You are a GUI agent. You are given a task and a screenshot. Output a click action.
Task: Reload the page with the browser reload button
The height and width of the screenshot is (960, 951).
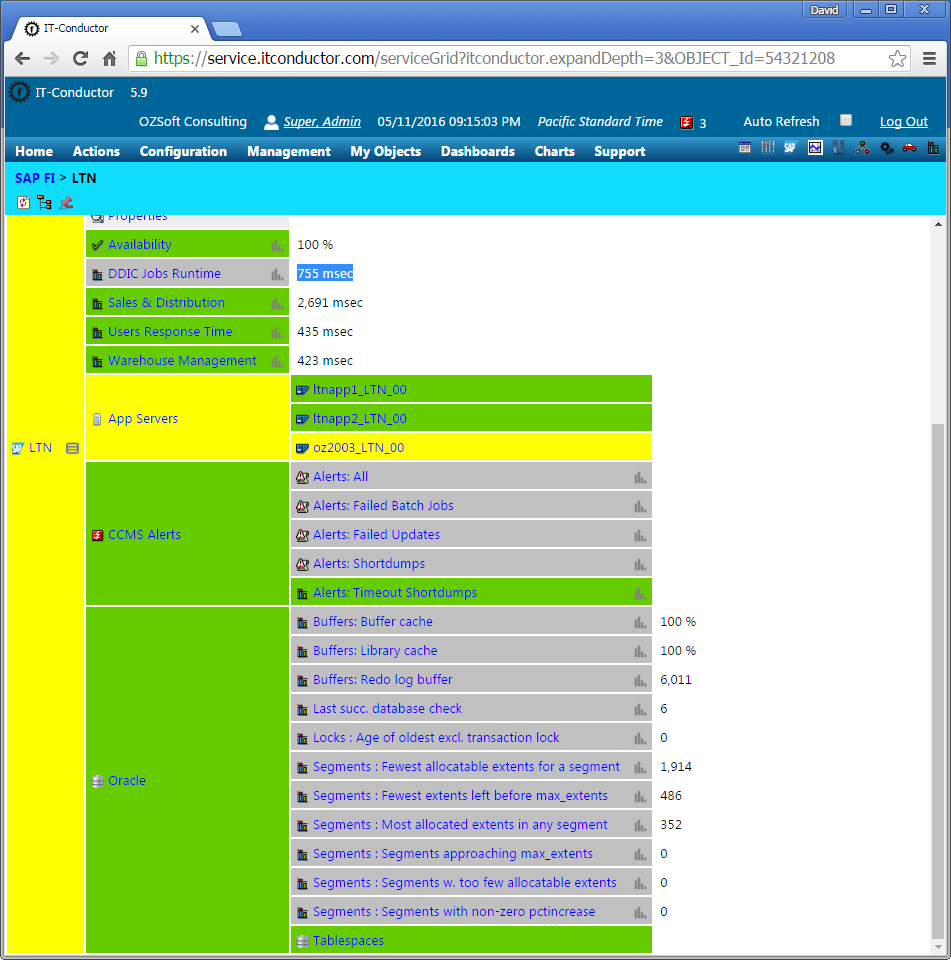click(80, 59)
